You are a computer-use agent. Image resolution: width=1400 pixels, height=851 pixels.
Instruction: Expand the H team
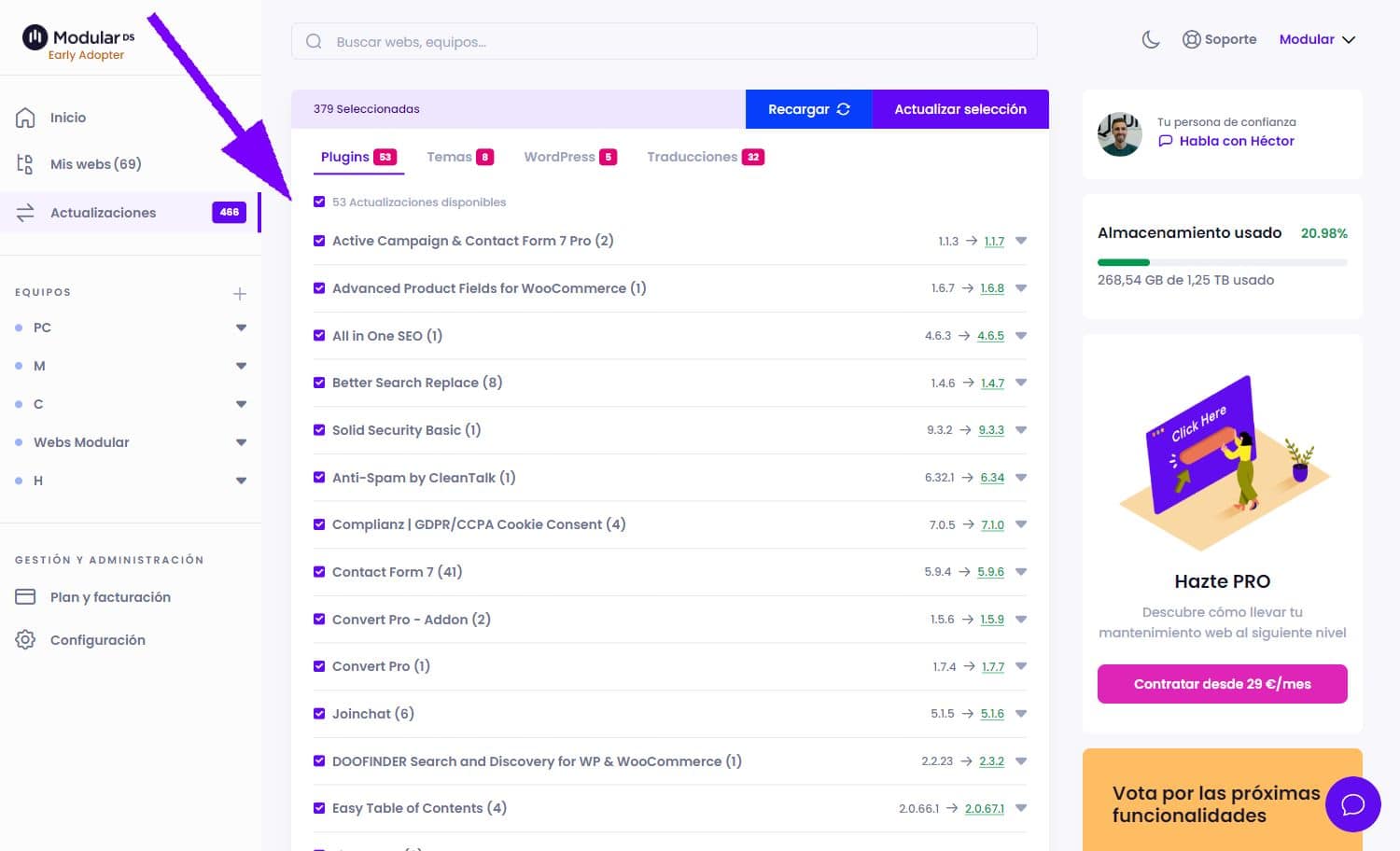pos(242,481)
